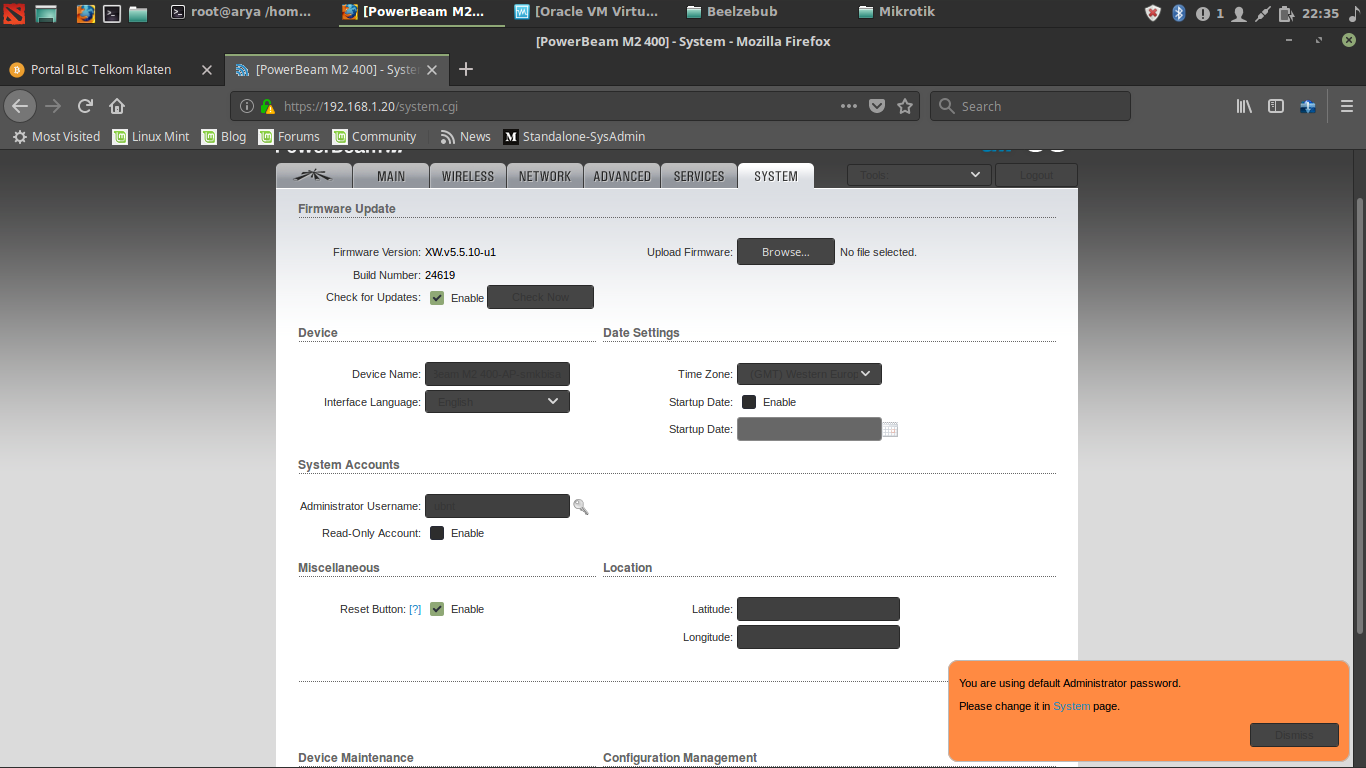Image resolution: width=1366 pixels, height=768 pixels.
Task: Click the 22:35 panel clock
Action: (1320, 13)
